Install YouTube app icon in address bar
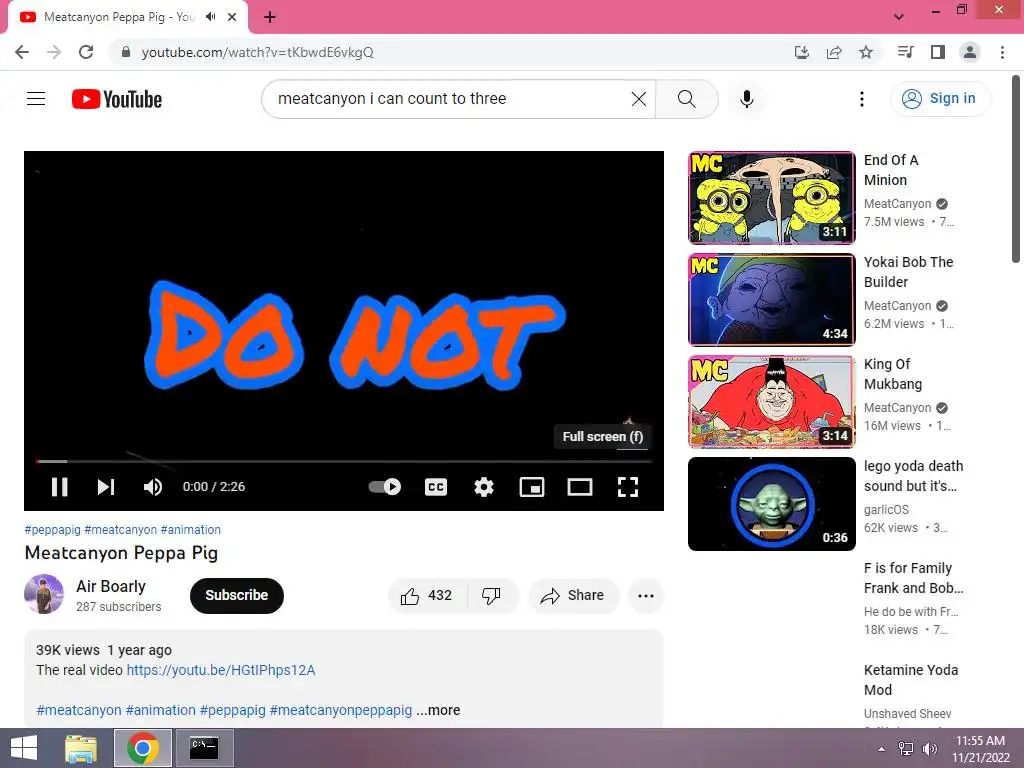 pyautogui.click(x=802, y=52)
